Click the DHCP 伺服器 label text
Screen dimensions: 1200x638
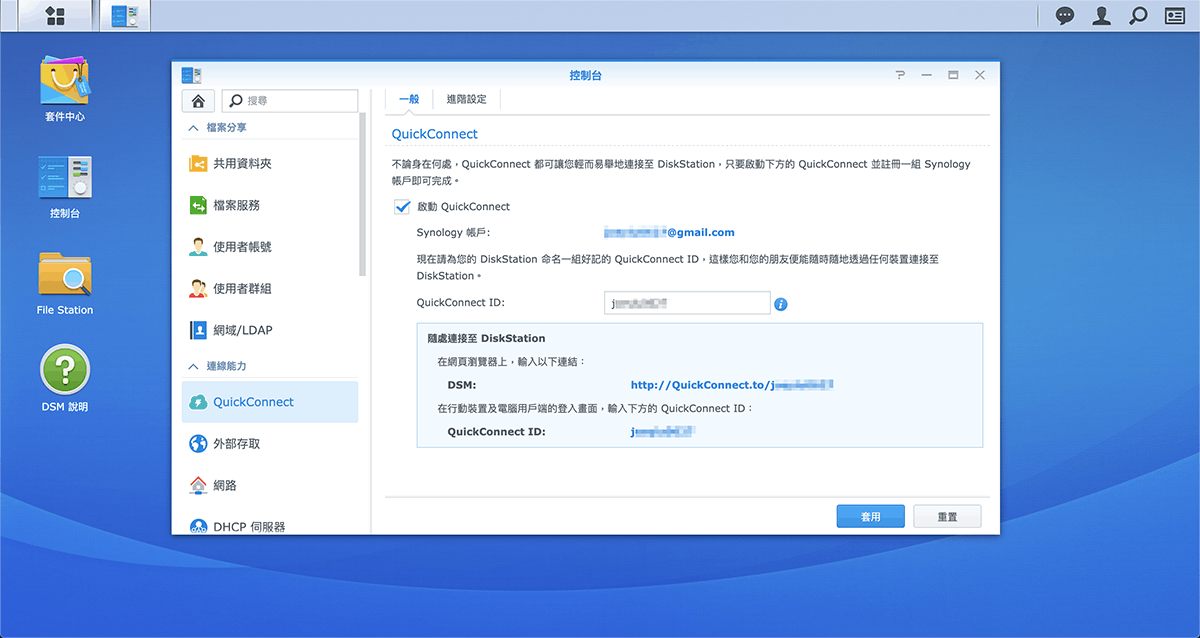point(249,526)
